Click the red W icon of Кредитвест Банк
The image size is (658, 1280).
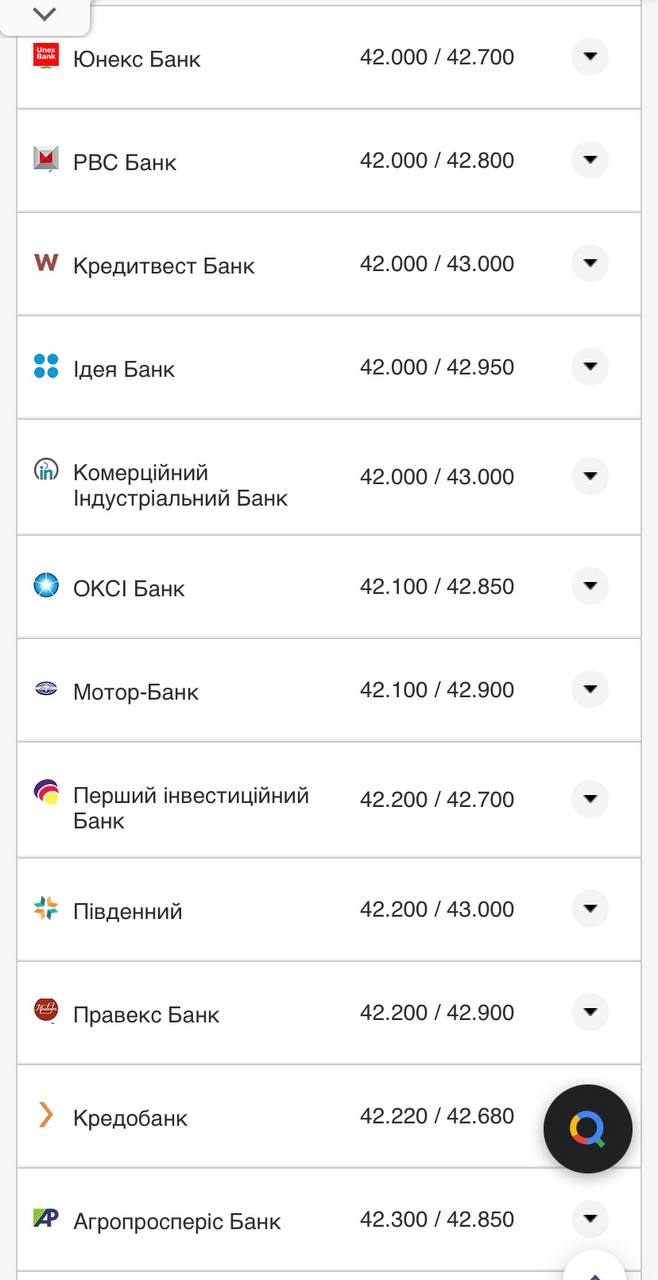(47, 264)
